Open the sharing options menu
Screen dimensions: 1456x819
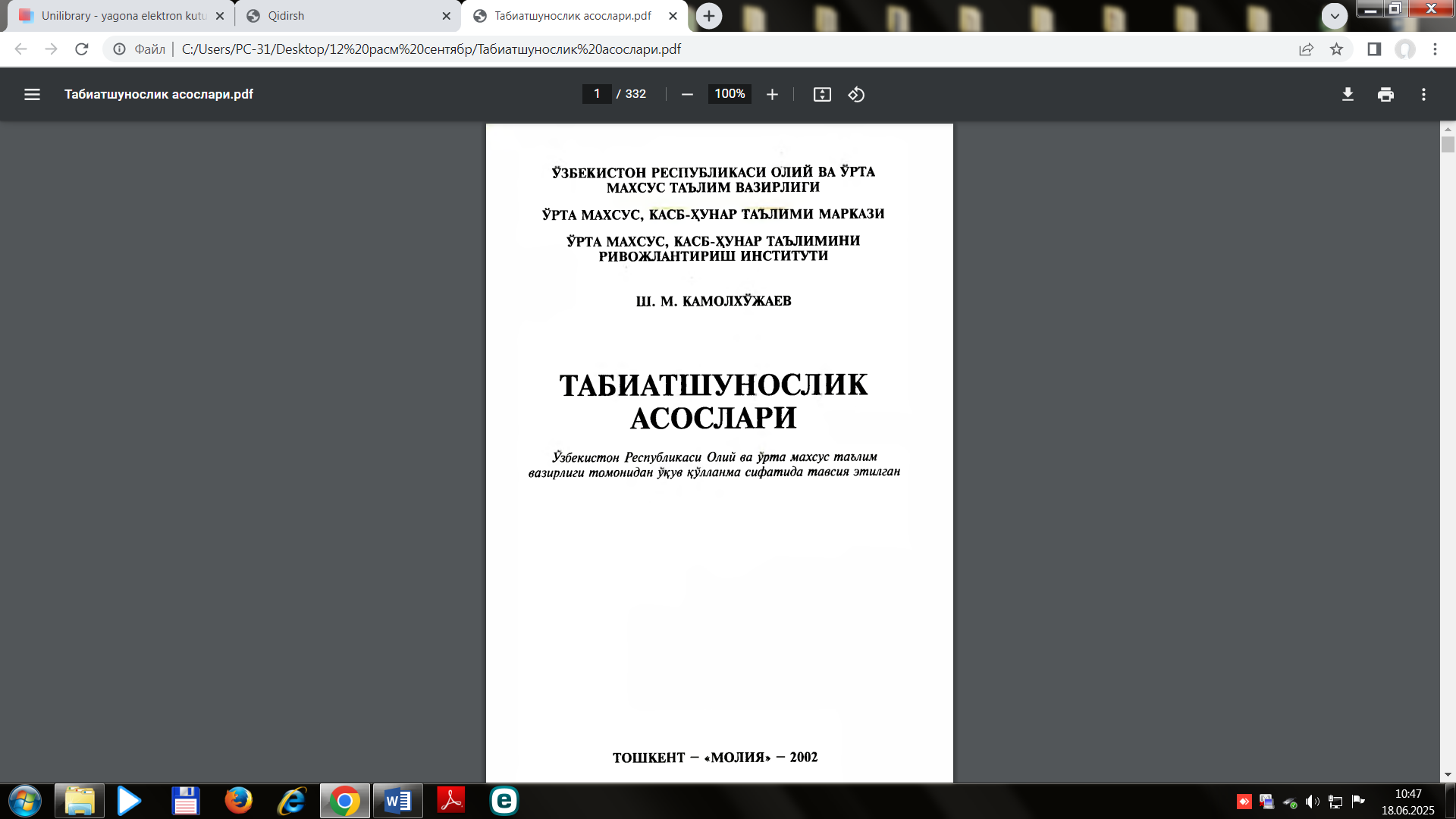click(1306, 49)
